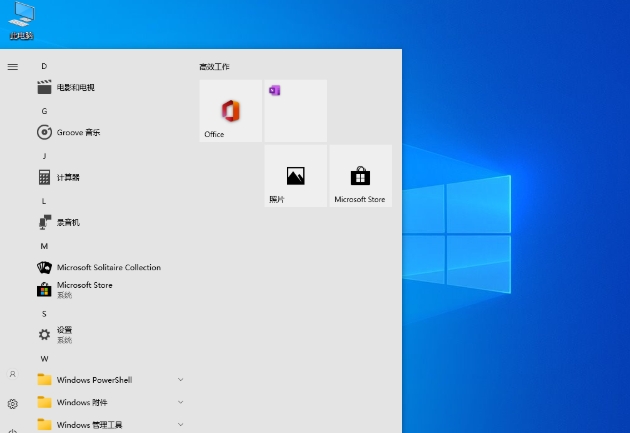The width and height of the screenshot is (630, 433).
Task: Open Microsoft Store from the app list
Action: click(84, 289)
